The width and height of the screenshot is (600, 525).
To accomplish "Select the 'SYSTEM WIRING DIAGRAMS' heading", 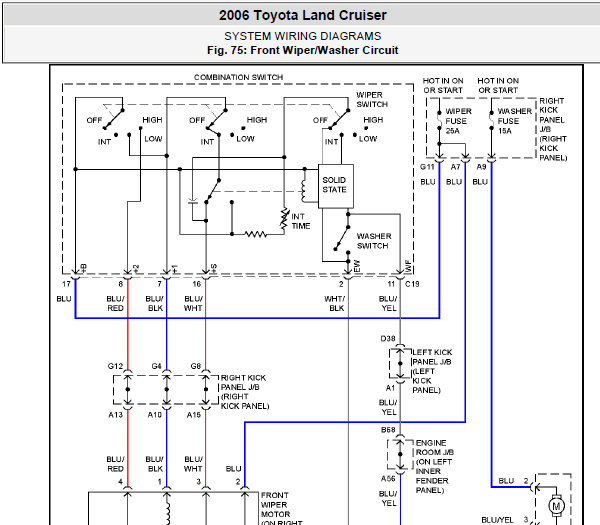I will 303,36.
